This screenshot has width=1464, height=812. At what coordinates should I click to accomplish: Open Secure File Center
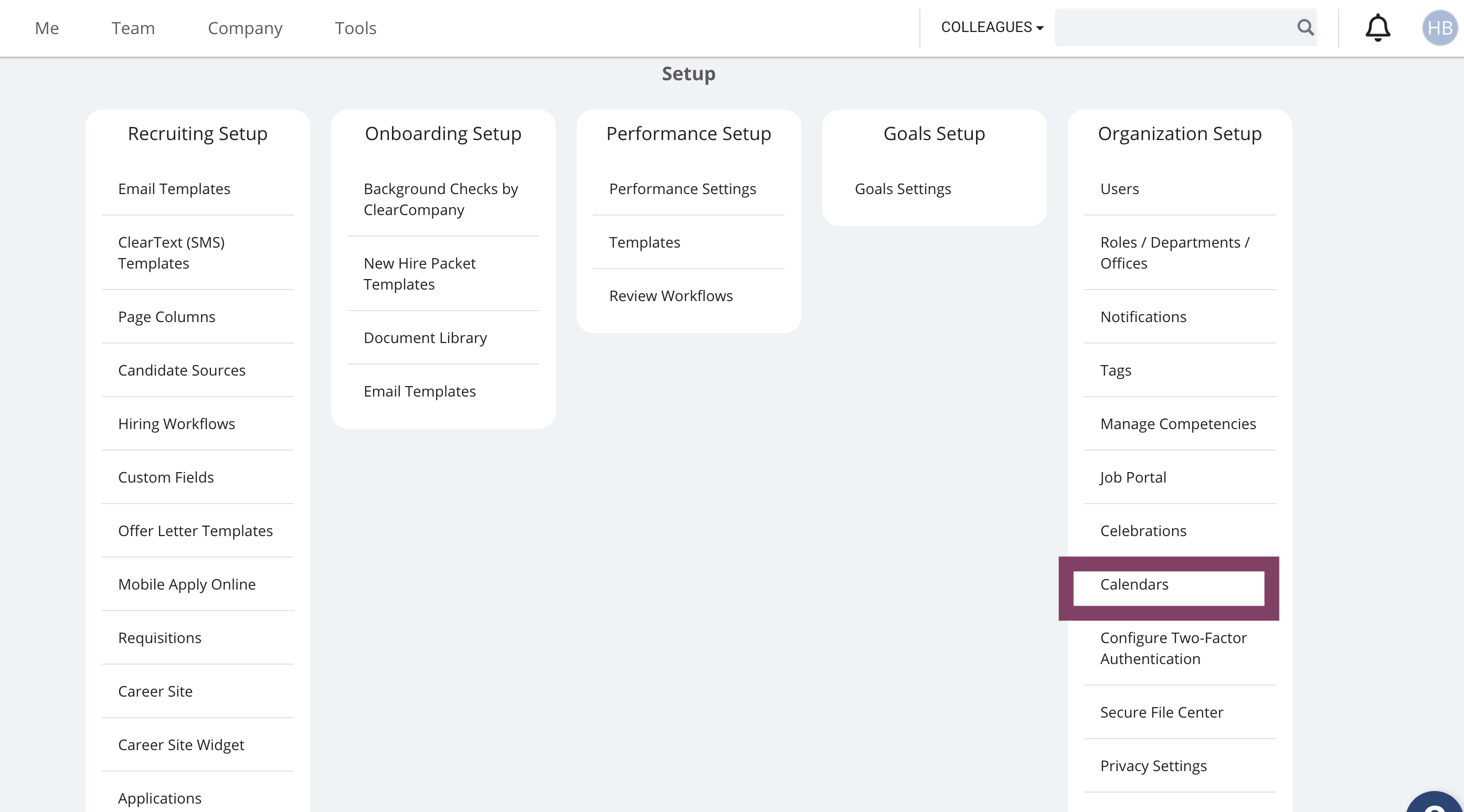(1162, 712)
